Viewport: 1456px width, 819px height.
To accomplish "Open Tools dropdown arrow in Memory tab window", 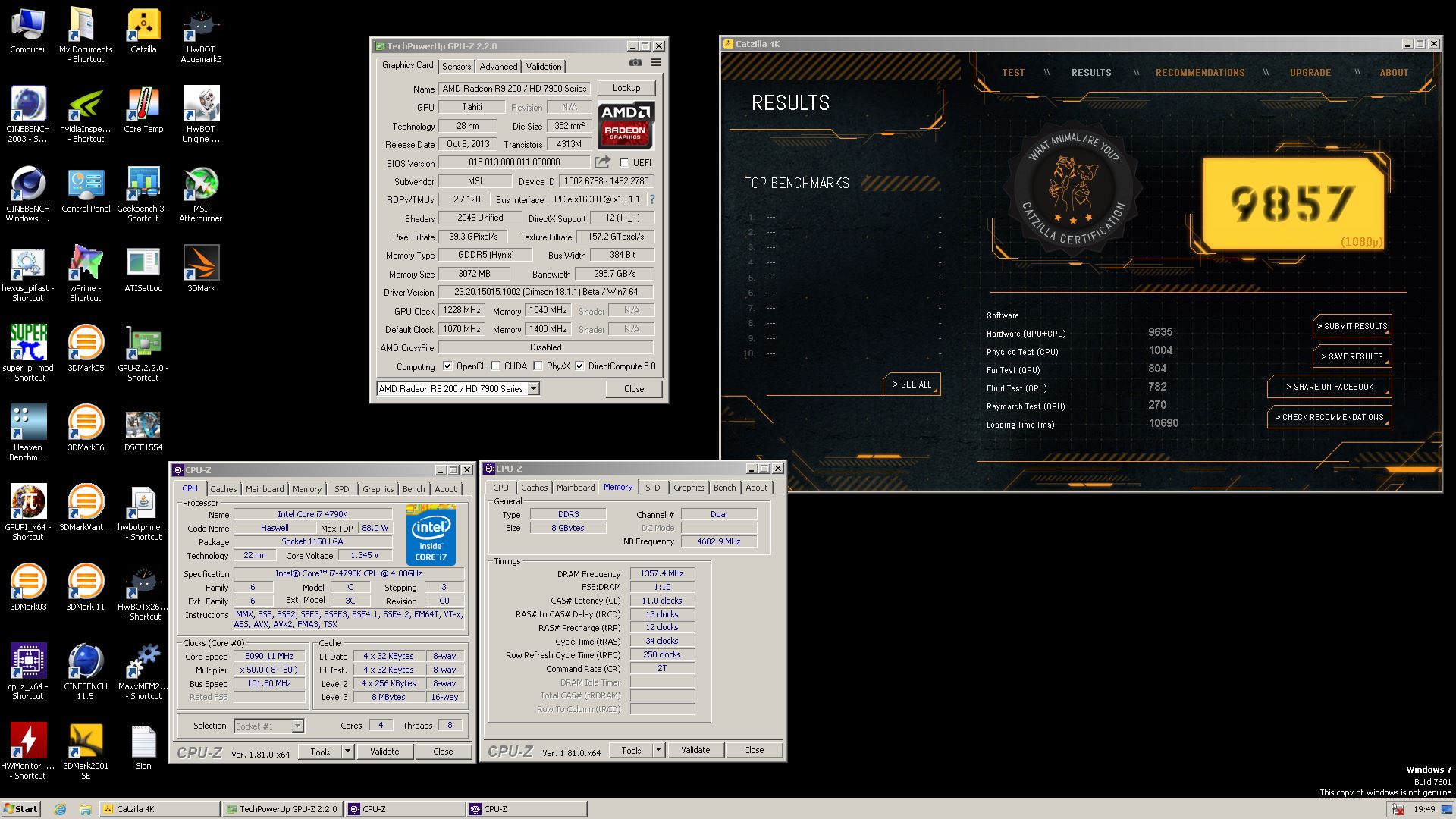I will coord(659,750).
